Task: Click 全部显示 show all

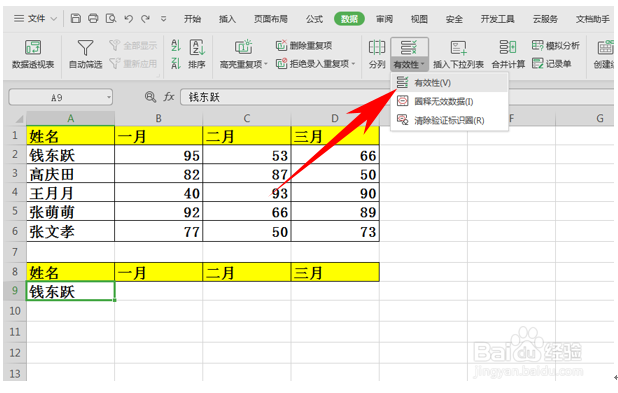Action: [x=133, y=45]
